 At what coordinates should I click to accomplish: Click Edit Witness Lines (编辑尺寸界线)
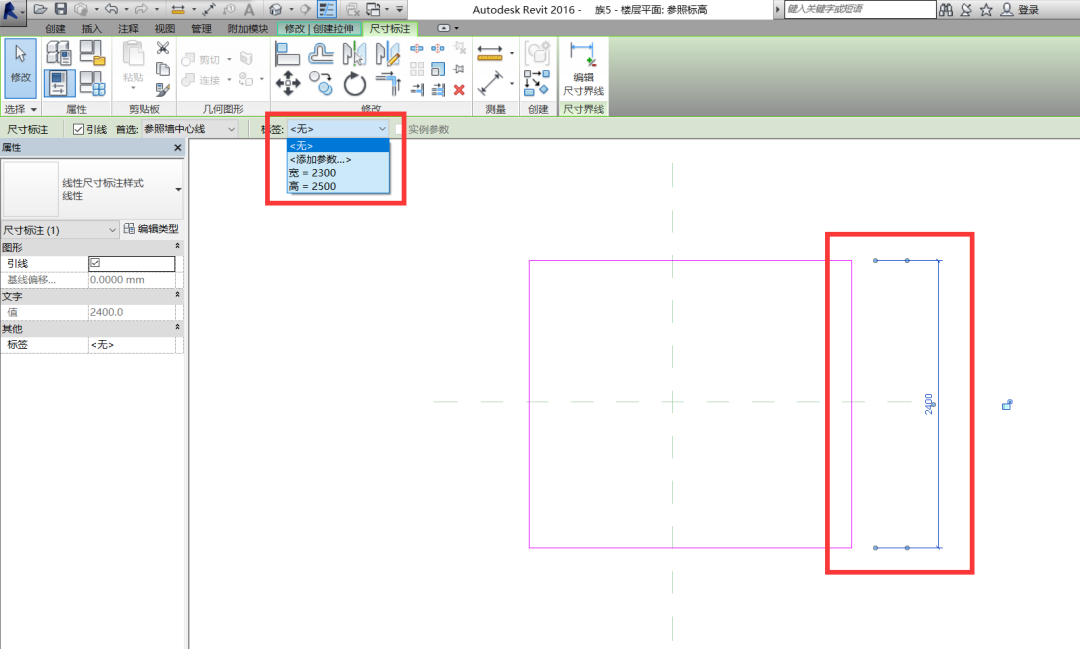click(x=583, y=69)
